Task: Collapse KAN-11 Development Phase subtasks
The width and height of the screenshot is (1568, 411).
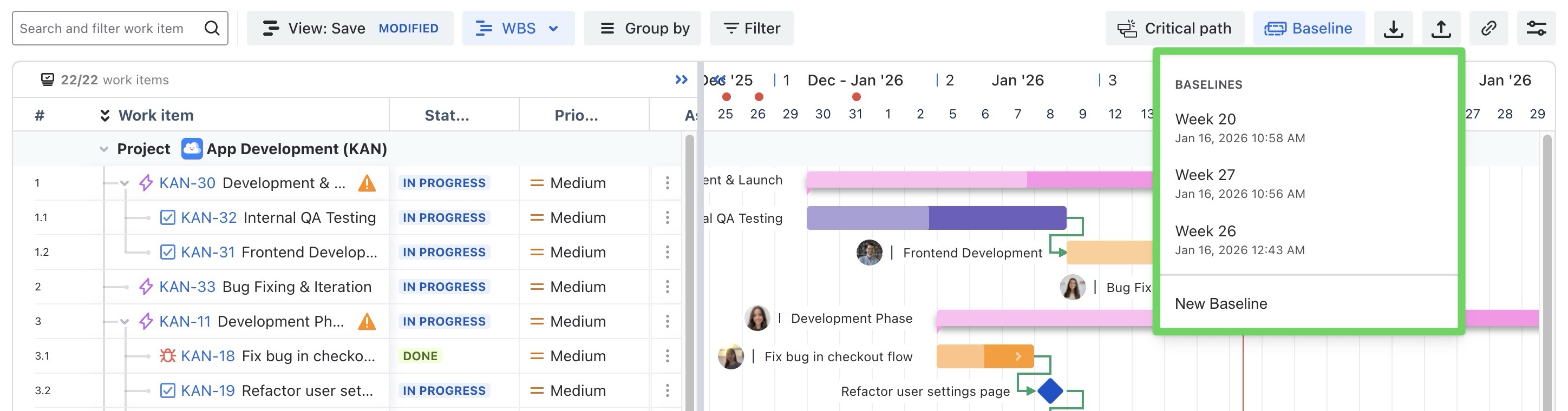Action: coord(125,322)
